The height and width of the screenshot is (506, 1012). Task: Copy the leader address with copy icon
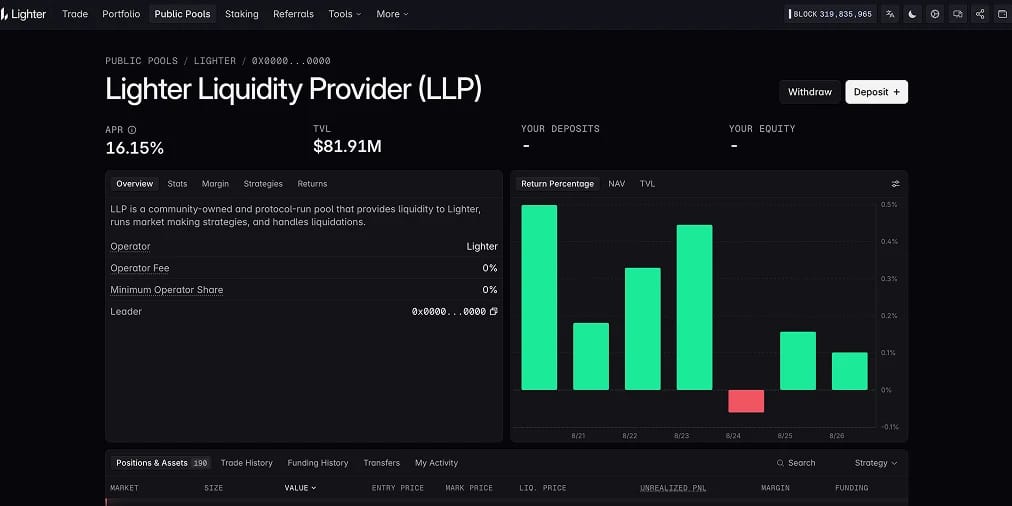(x=494, y=312)
